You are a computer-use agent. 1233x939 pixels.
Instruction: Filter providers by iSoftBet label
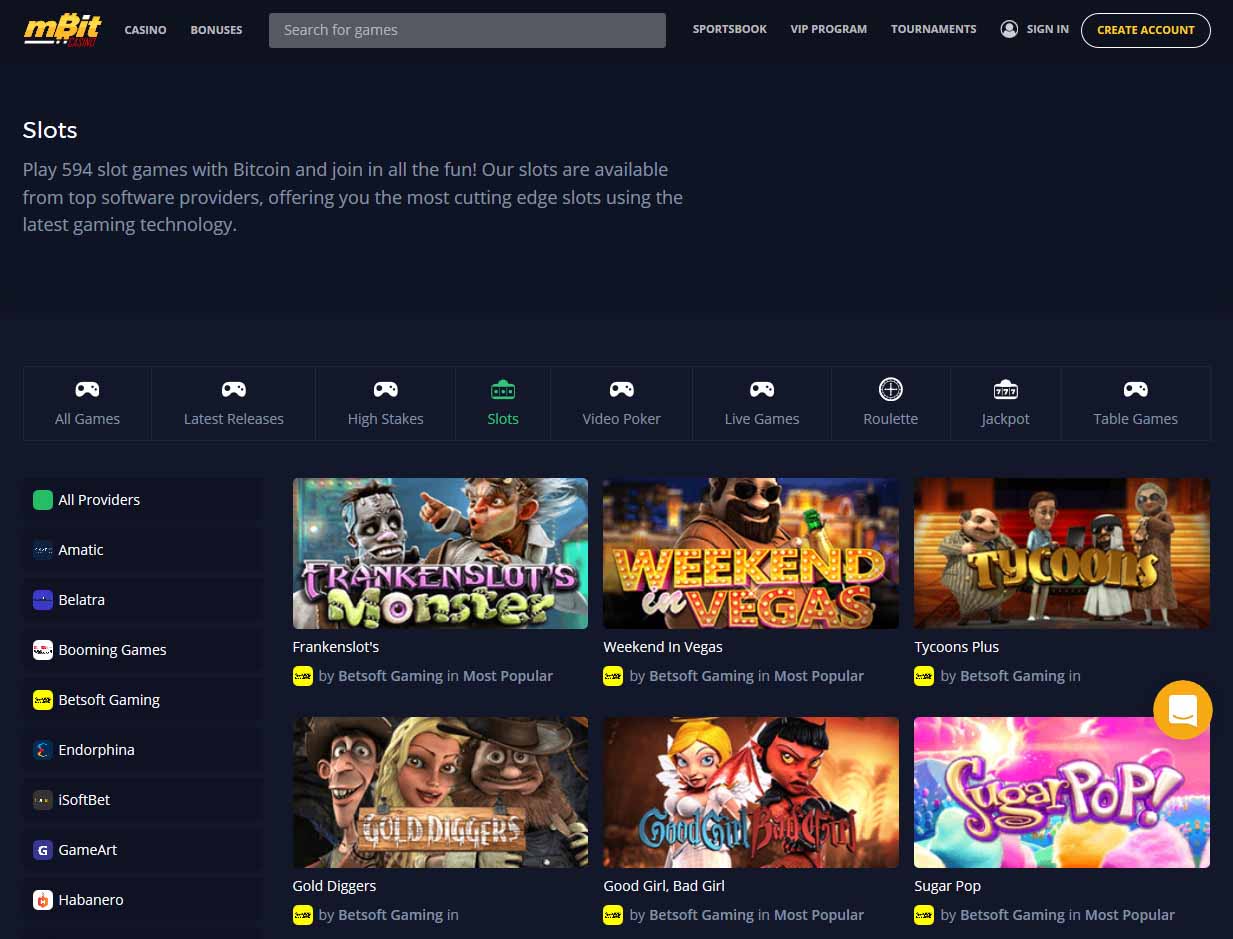(x=85, y=800)
